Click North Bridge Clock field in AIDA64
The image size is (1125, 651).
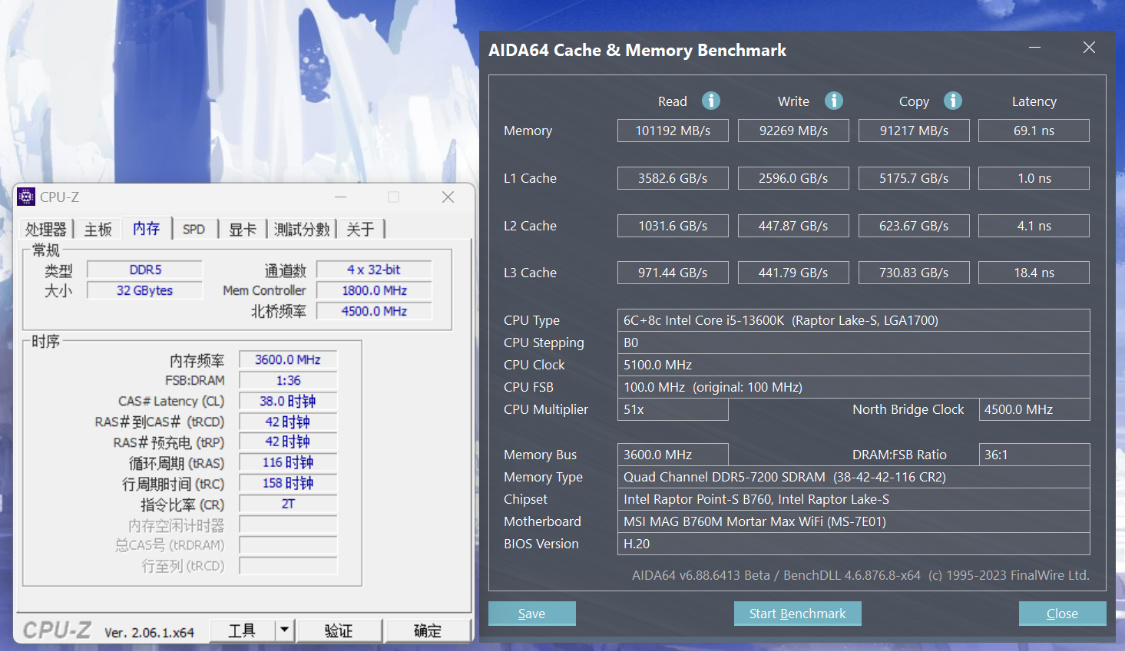click(1034, 409)
